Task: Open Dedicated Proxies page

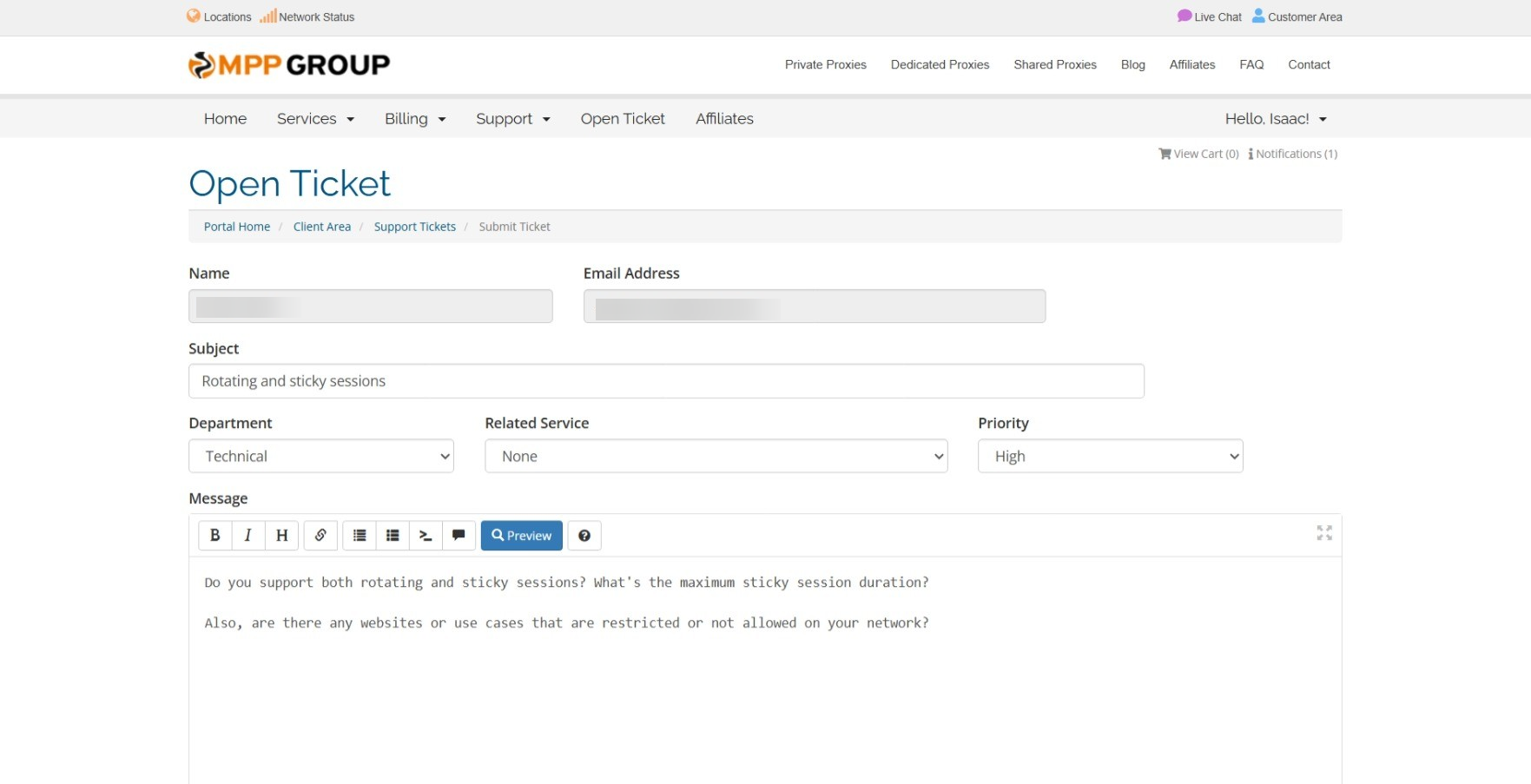Action: [x=940, y=65]
